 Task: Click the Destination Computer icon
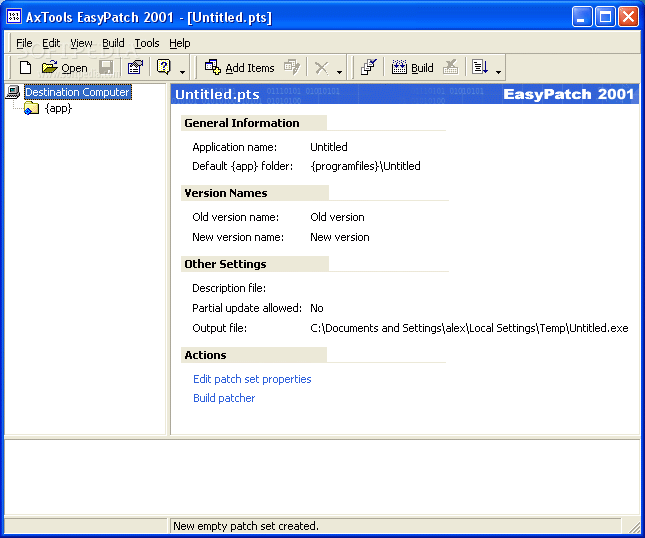click(x=13, y=92)
